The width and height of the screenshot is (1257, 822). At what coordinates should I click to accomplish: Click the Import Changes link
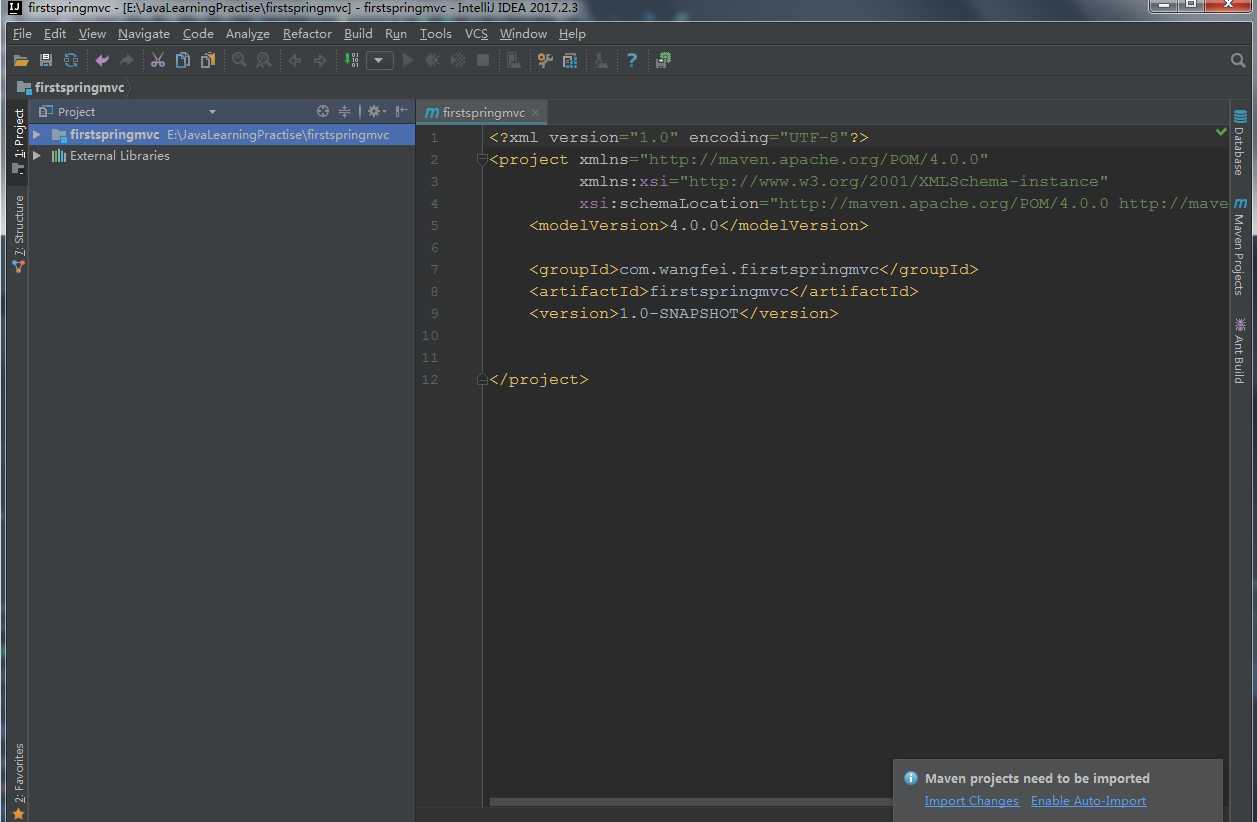pos(971,801)
